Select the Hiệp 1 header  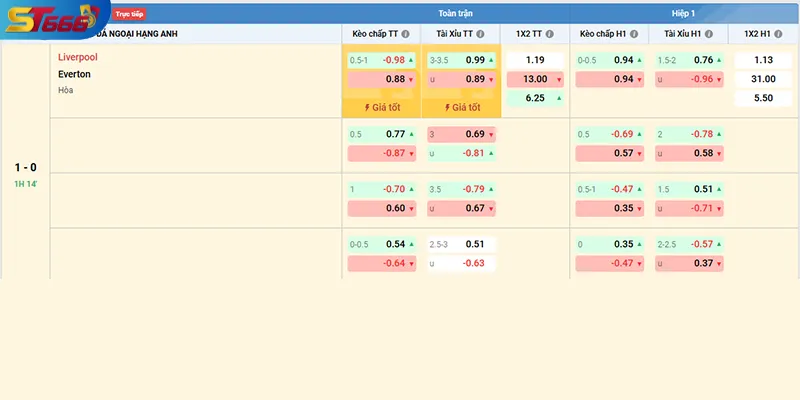(685, 13)
